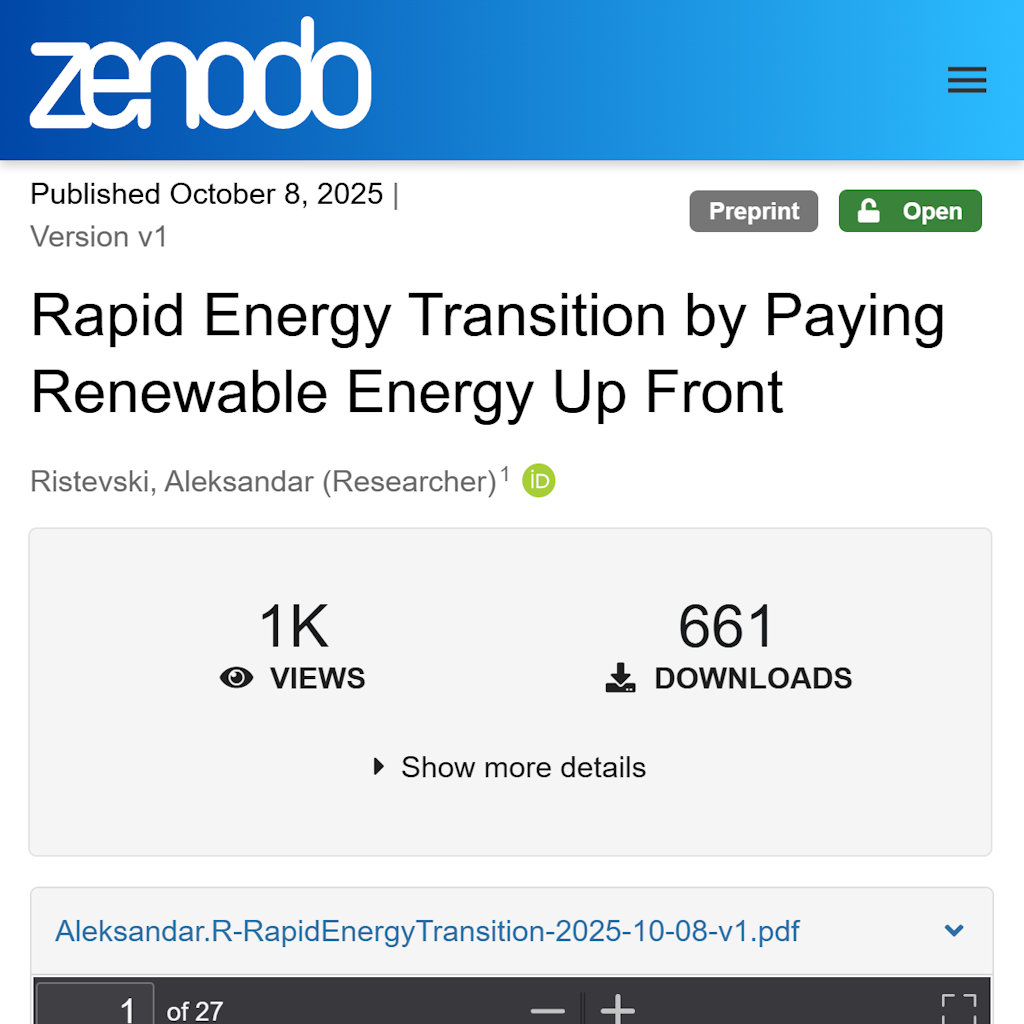Click the 1K views count
The height and width of the screenshot is (1024, 1024).
293,627
